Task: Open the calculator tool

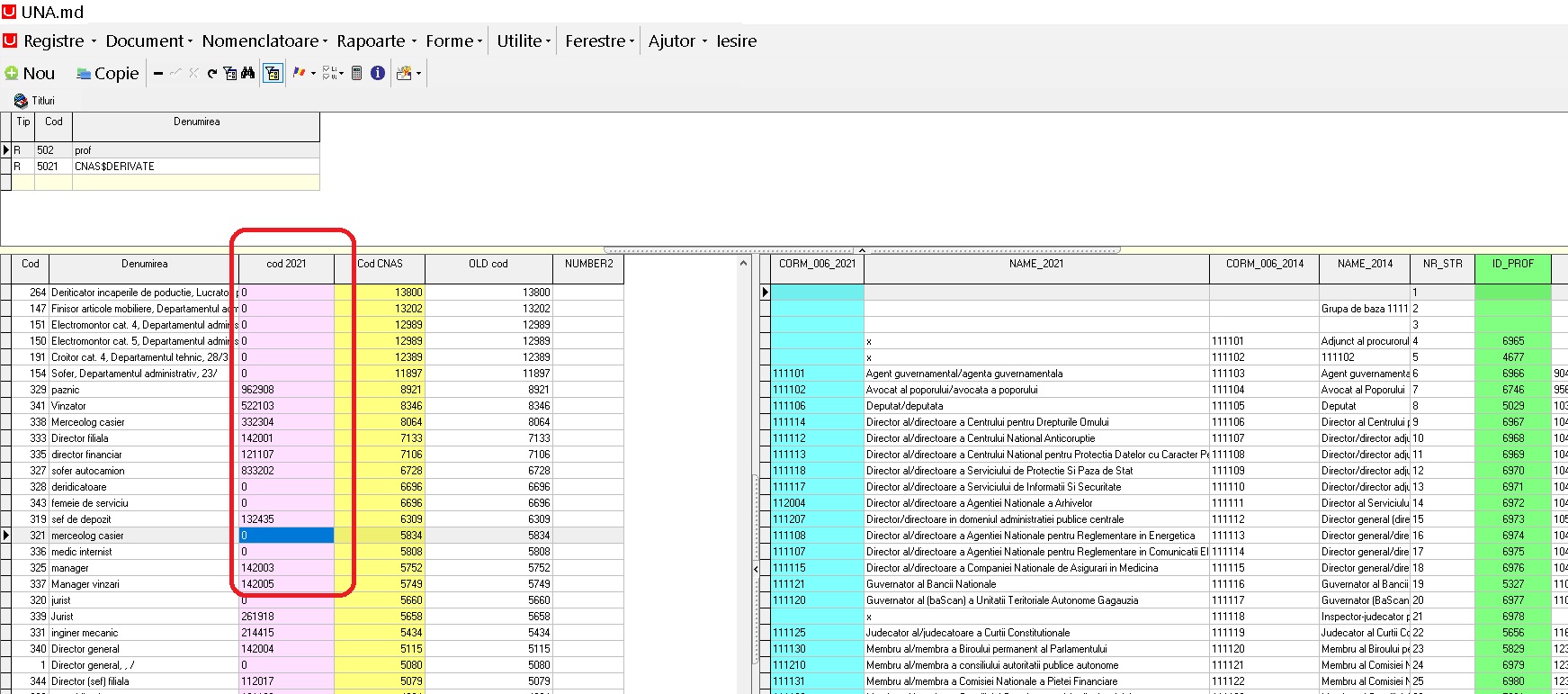Action: pyautogui.click(x=357, y=74)
